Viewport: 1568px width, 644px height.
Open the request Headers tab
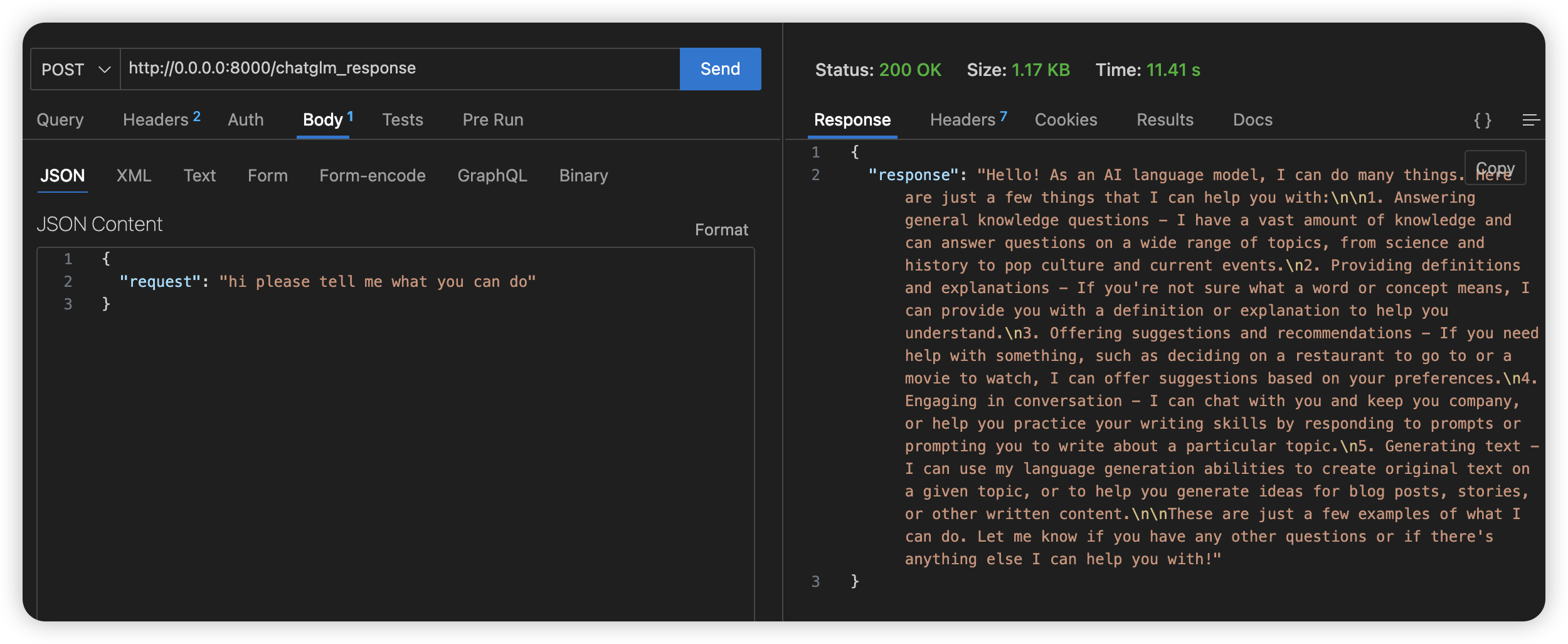coord(161,119)
